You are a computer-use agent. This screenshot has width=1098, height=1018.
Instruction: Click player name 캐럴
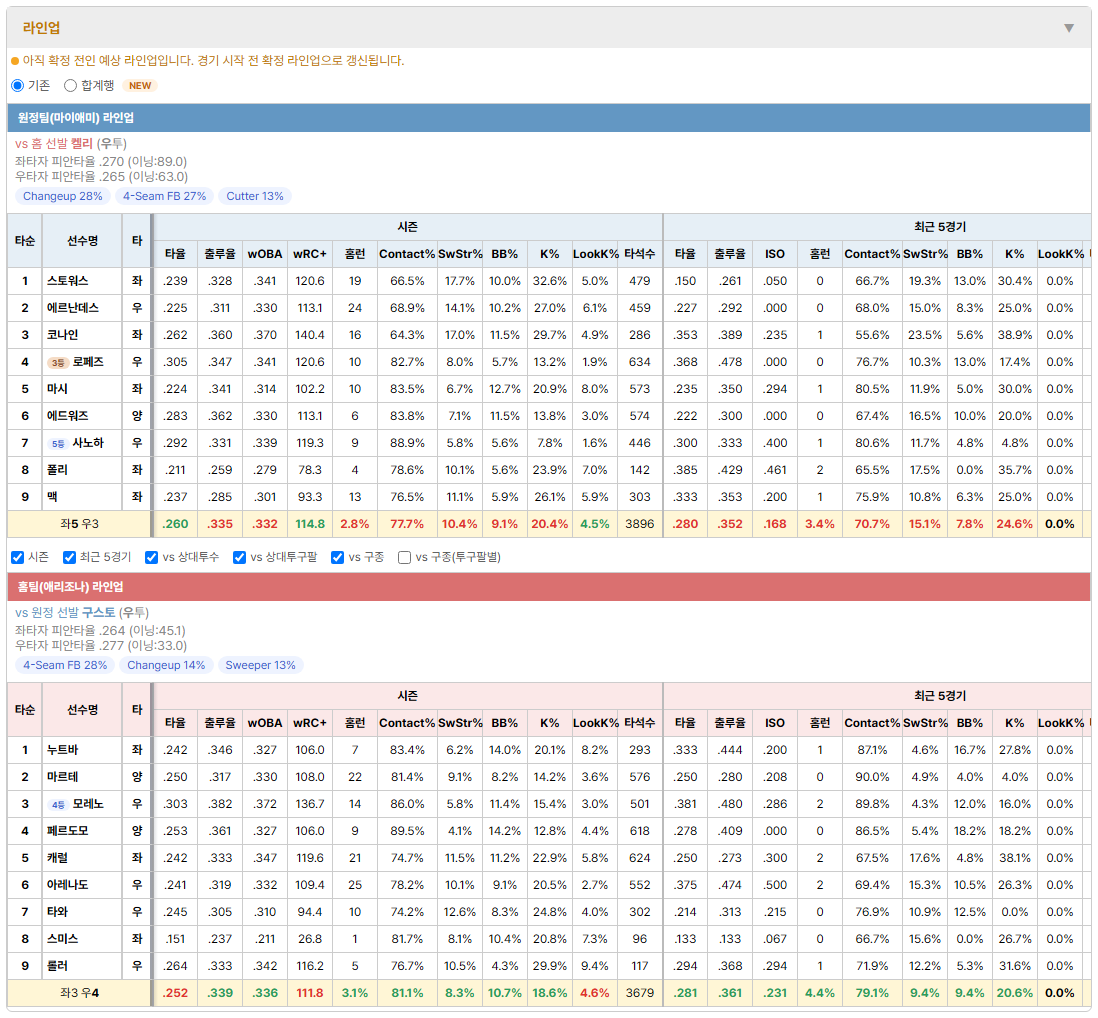click(x=57, y=858)
